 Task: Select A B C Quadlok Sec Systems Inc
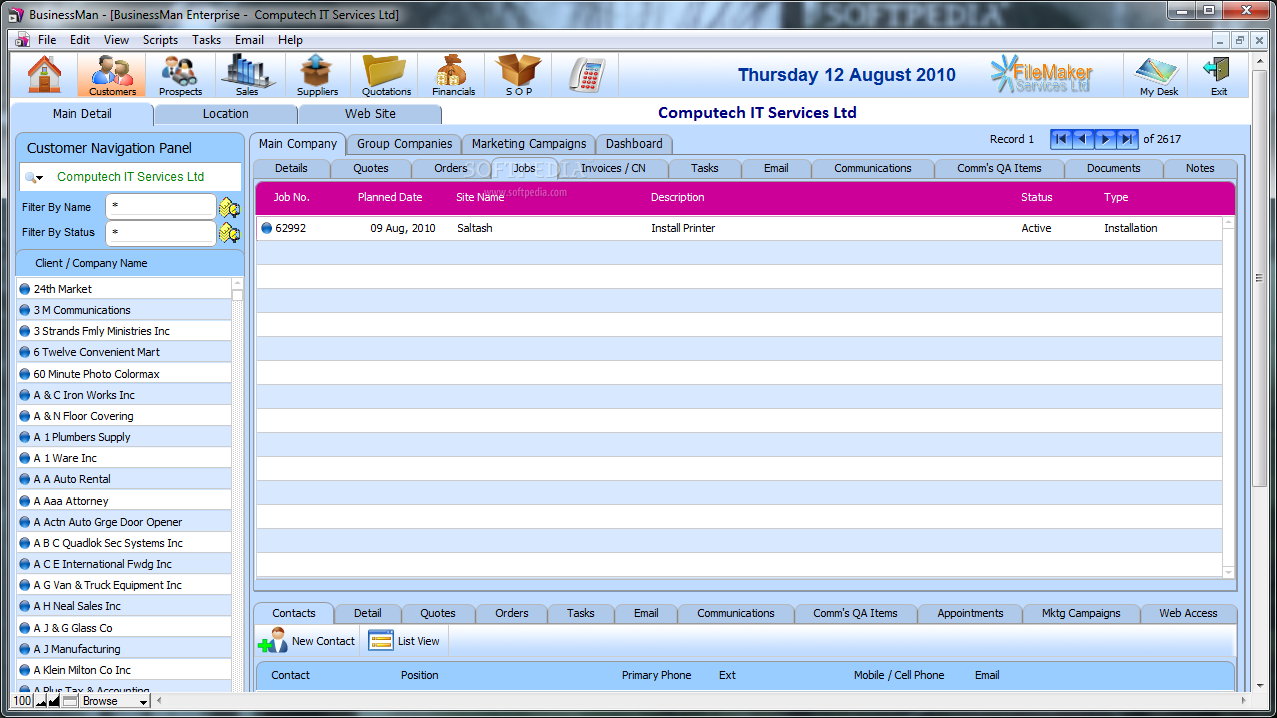coord(124,543)
